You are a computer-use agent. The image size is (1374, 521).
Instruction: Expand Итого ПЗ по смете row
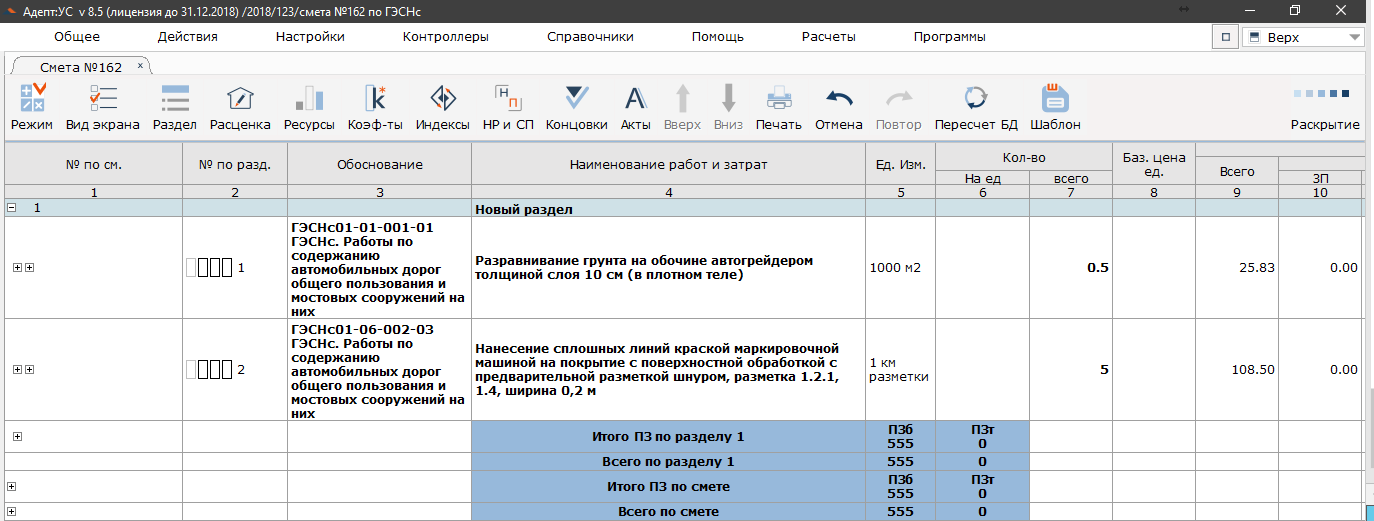point(12,486)
